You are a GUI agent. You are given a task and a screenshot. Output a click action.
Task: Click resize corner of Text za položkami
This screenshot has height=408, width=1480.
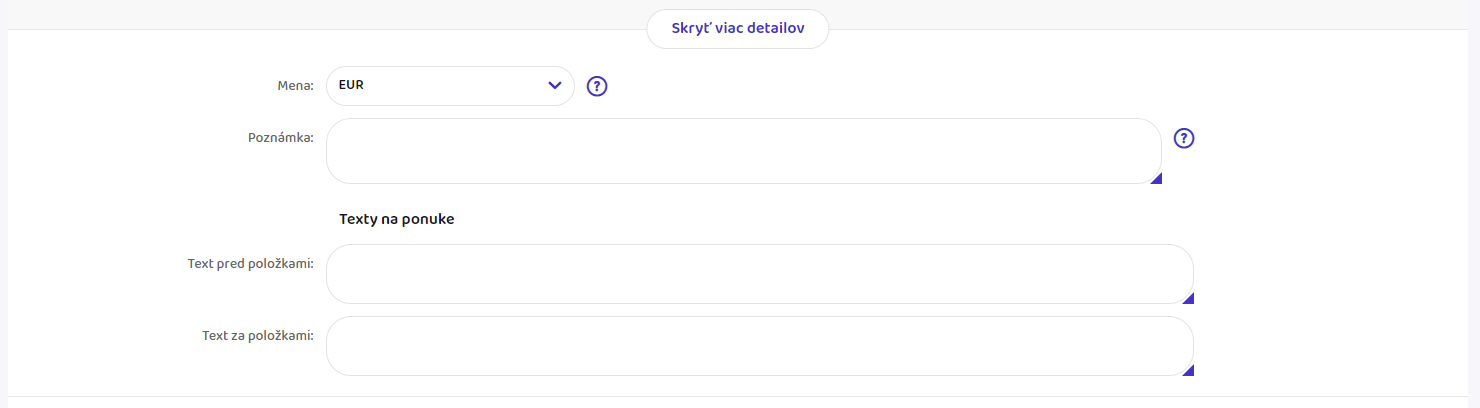[x=1188, y=370]
